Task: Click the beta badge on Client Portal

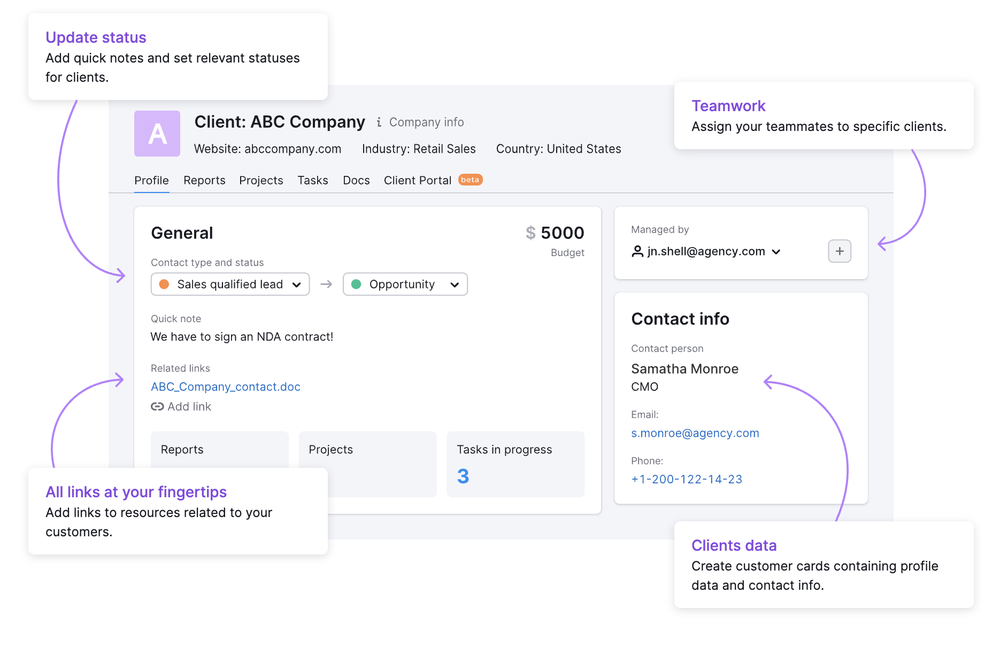Action: tap(469, 179)
